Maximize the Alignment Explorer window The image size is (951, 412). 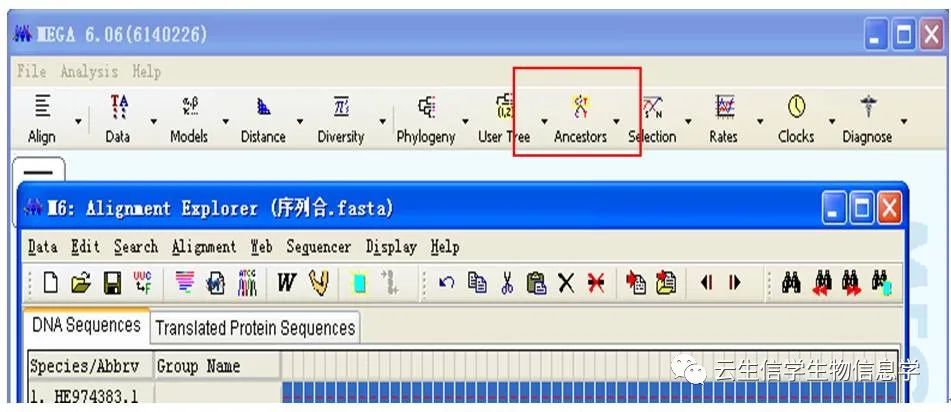(x=861, y=209)
